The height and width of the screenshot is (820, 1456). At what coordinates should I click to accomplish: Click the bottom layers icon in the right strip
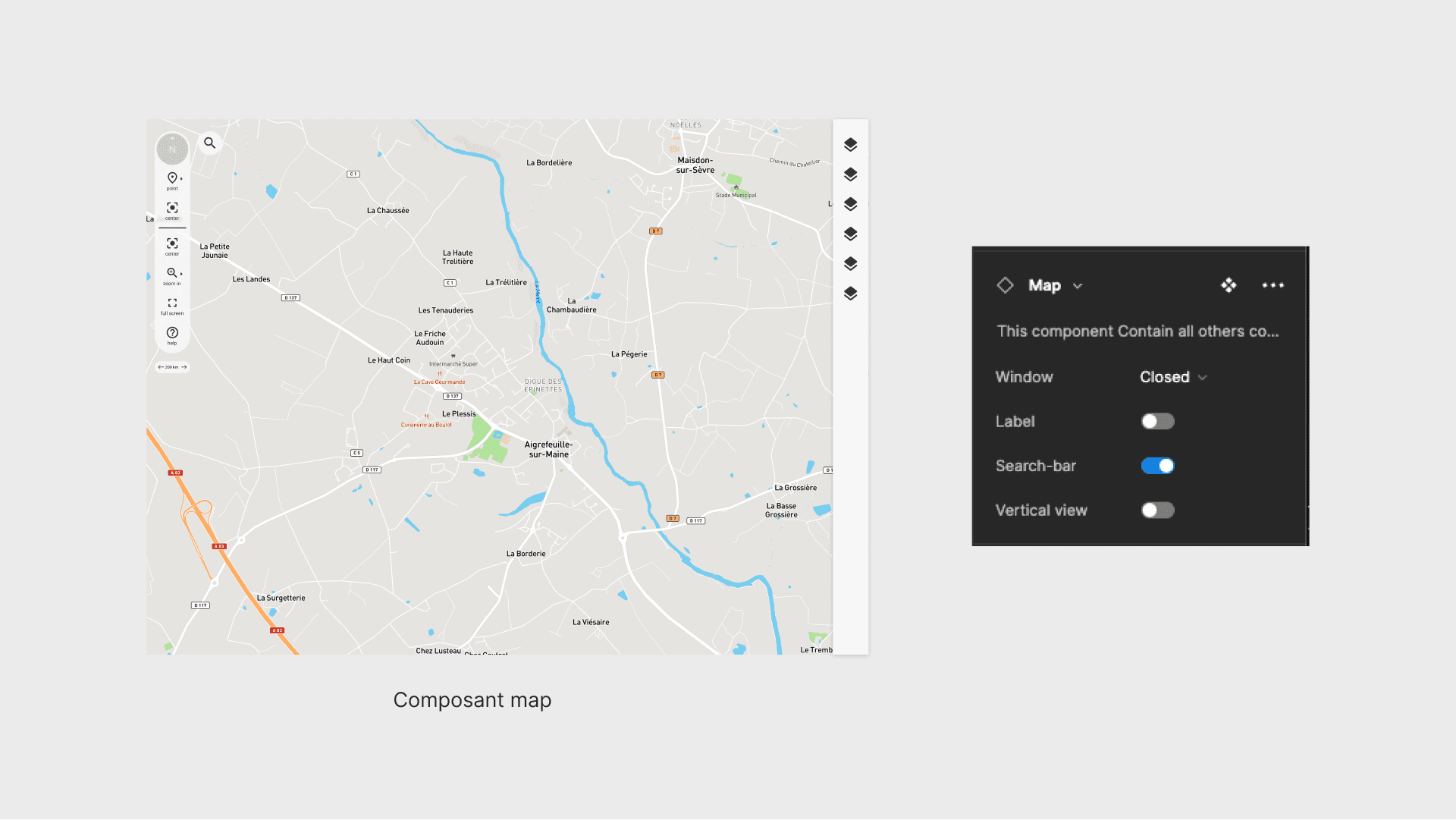(850, 294)
